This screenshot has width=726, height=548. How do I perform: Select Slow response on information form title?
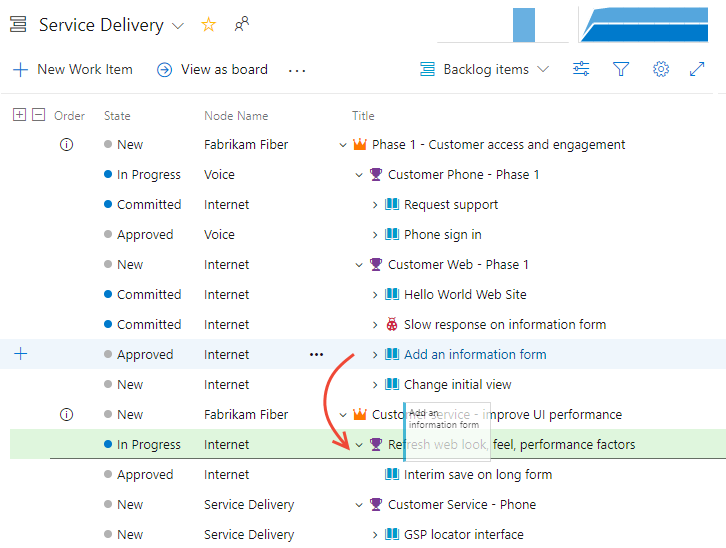[505, 325]
